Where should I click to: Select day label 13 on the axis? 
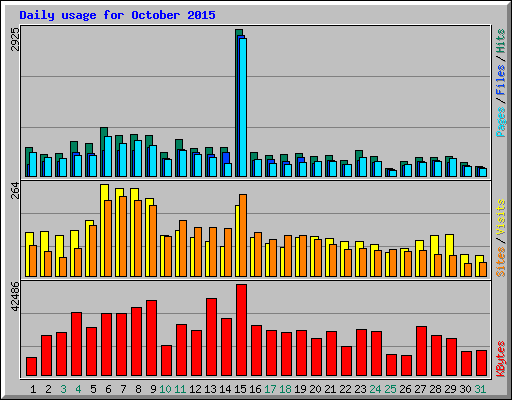pos(210,389)
